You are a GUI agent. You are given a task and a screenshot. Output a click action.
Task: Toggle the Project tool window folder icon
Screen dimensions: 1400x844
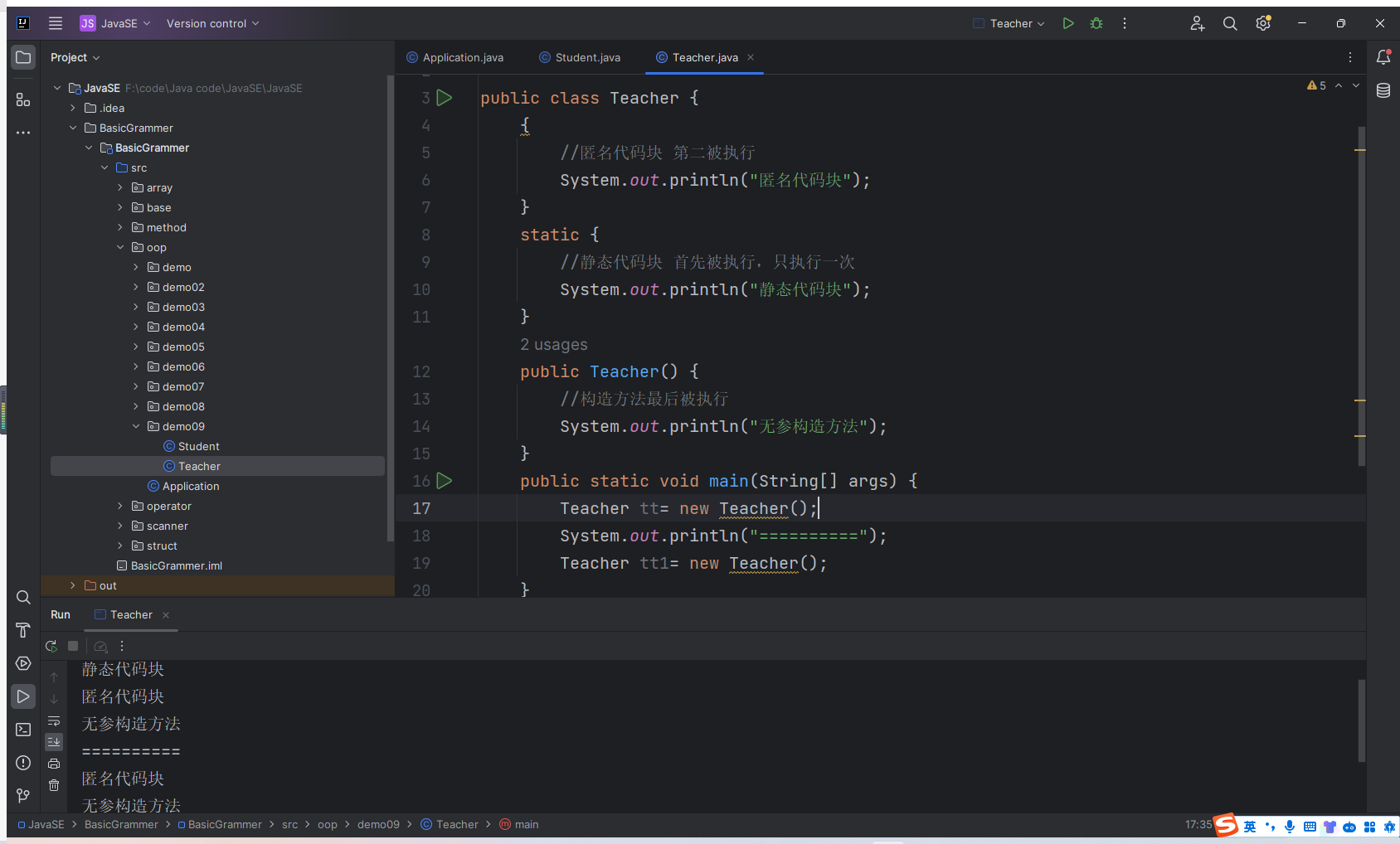(23, 57)
